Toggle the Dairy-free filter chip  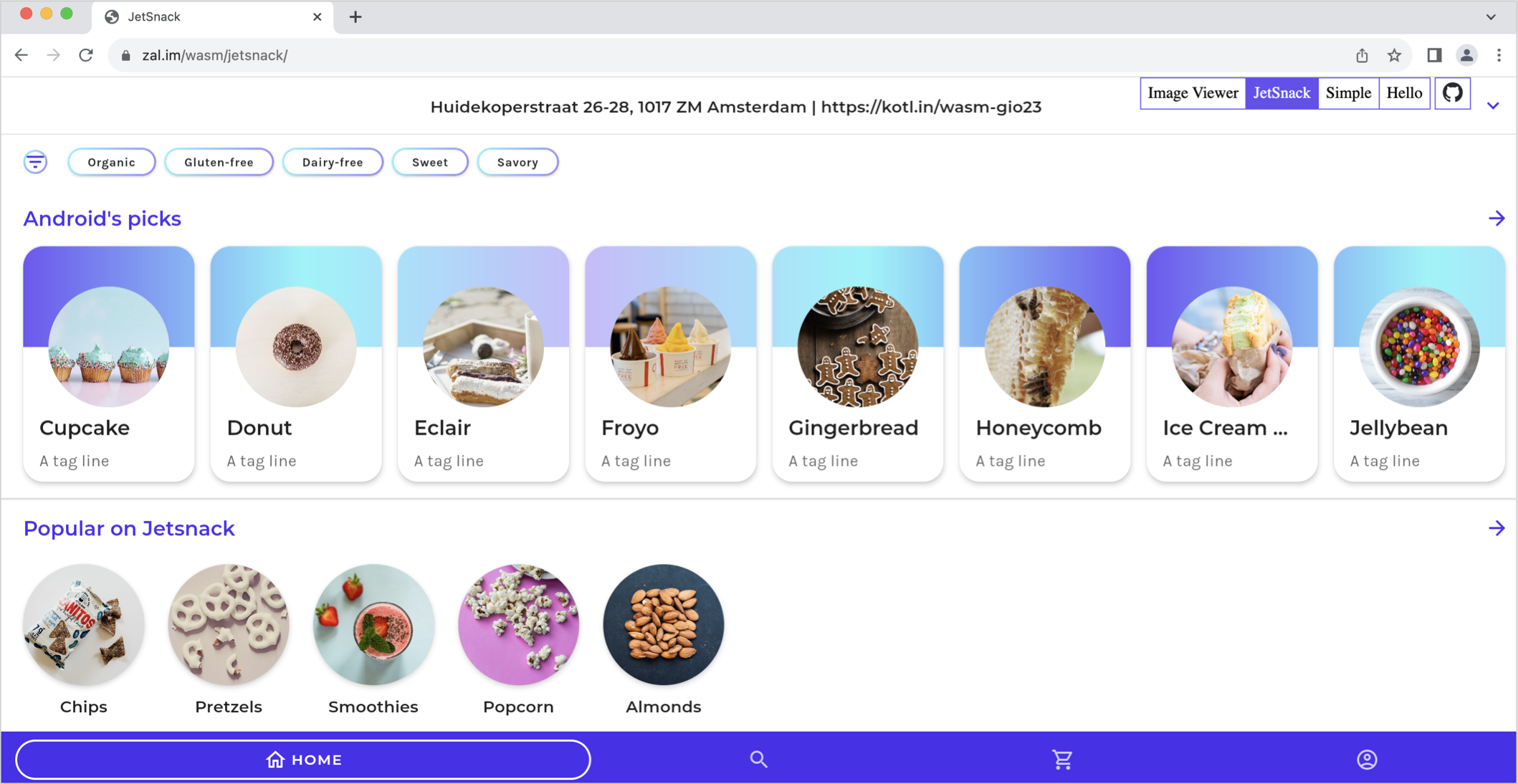click(332, 162)
